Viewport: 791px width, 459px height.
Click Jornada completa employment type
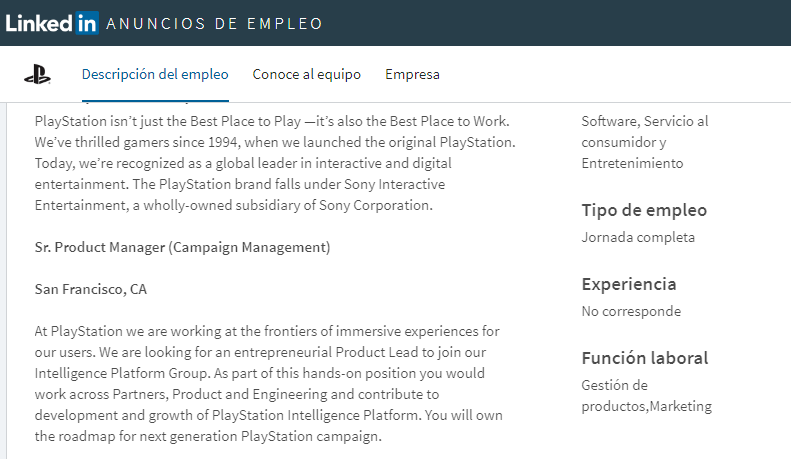pos(638,237)
